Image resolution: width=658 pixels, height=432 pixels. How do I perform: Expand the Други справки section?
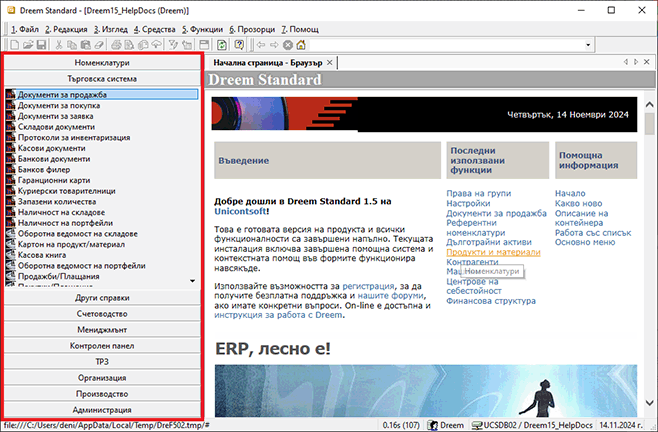[102, 298]
